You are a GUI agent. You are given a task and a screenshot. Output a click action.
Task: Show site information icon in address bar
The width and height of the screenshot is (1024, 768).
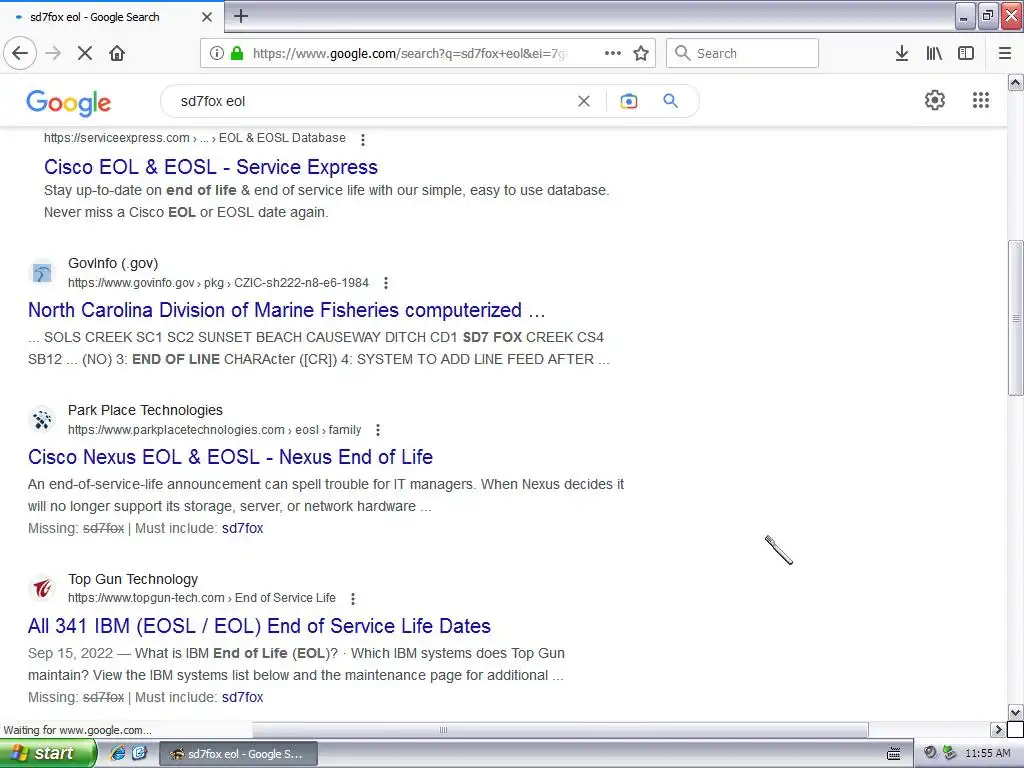point(217,53)
